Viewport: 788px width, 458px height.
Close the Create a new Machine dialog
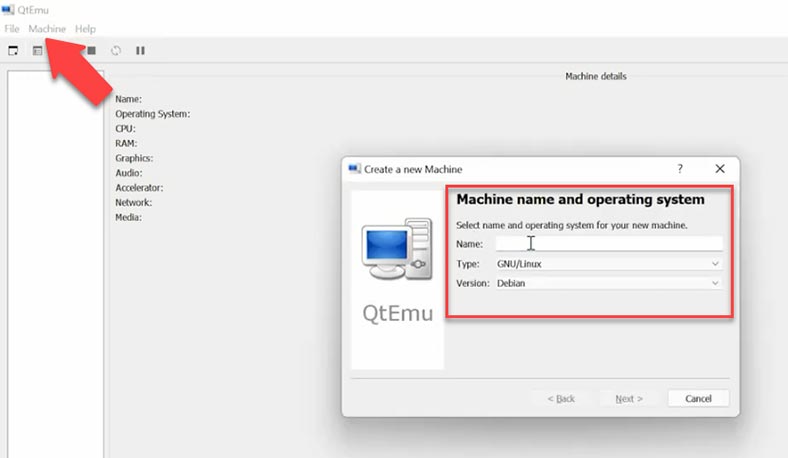[x=720, y=169]
